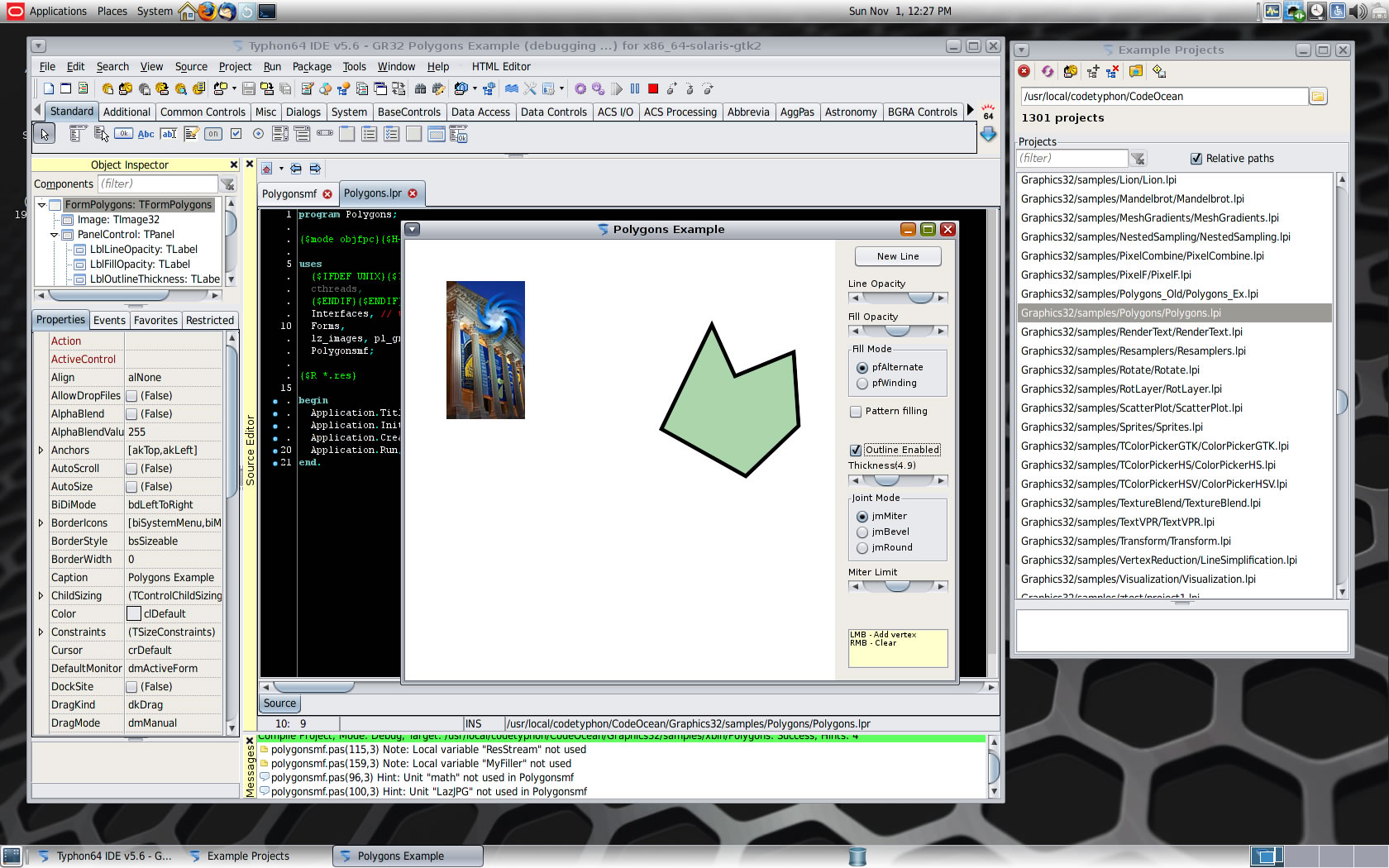Click the New Unit icon in IDE toolbar

tap(49, 88)
